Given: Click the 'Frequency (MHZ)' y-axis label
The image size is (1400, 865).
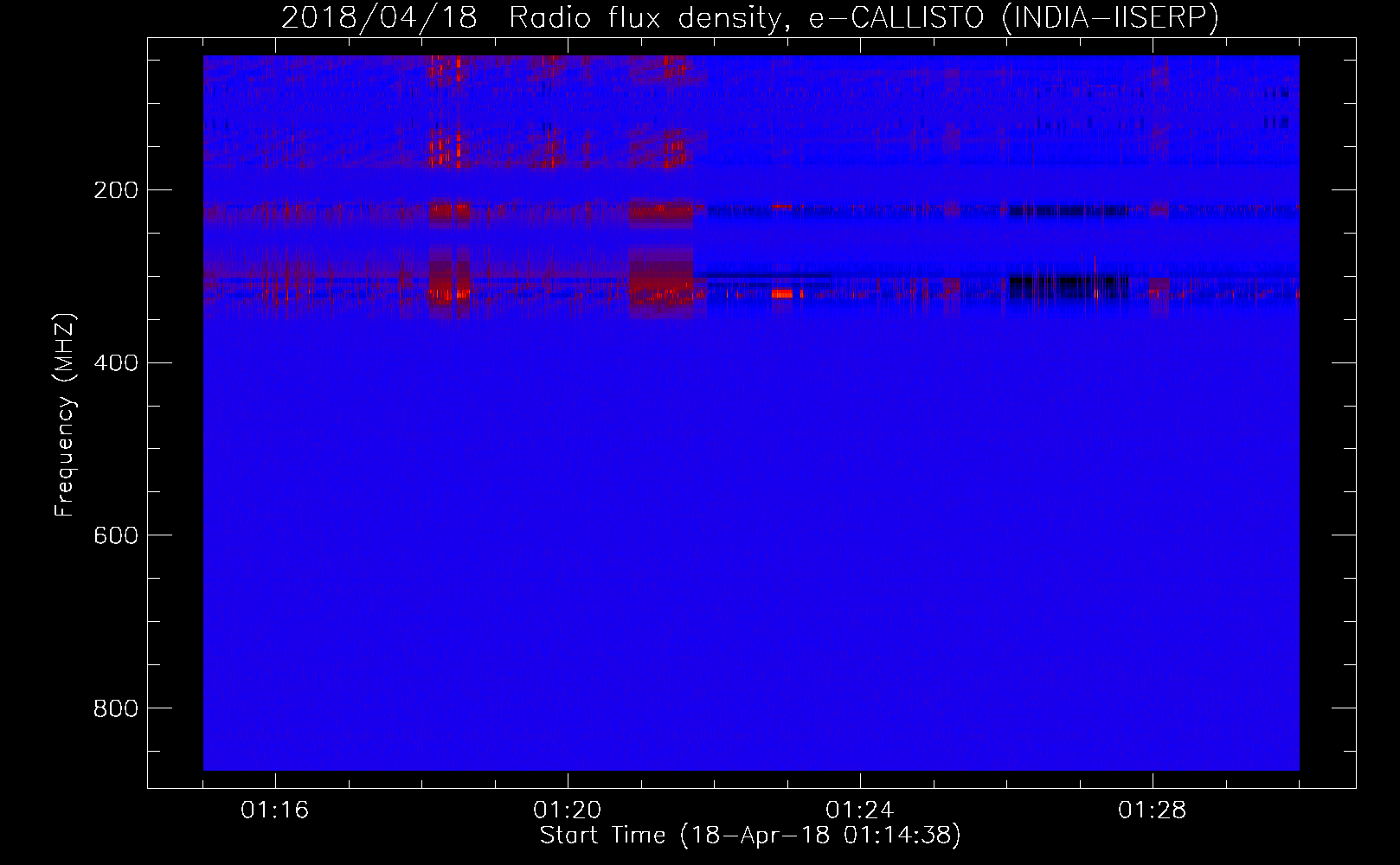Looking at the screenshot, I should [65, 415].
